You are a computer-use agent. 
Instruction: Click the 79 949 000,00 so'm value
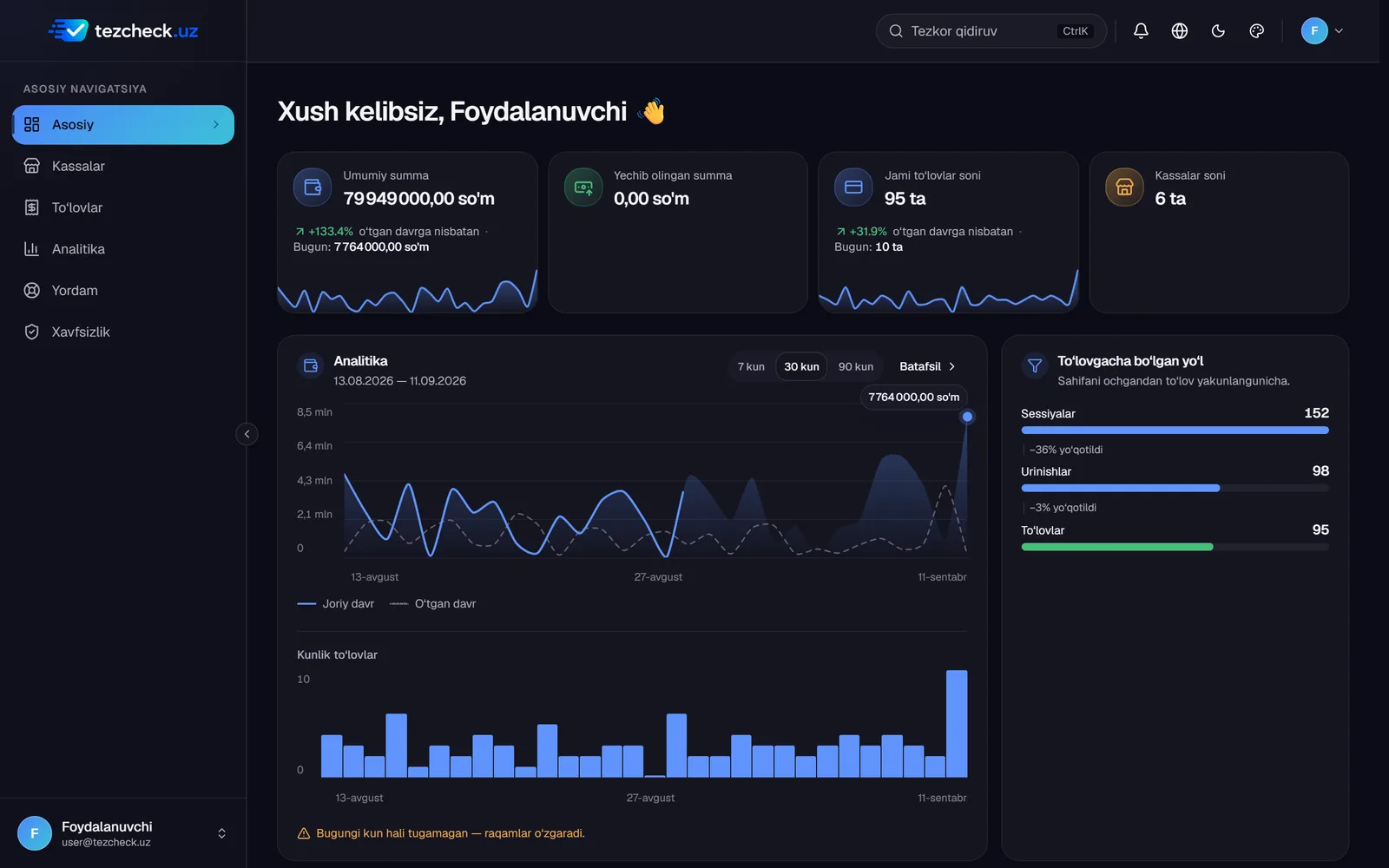tap(418, 199)
